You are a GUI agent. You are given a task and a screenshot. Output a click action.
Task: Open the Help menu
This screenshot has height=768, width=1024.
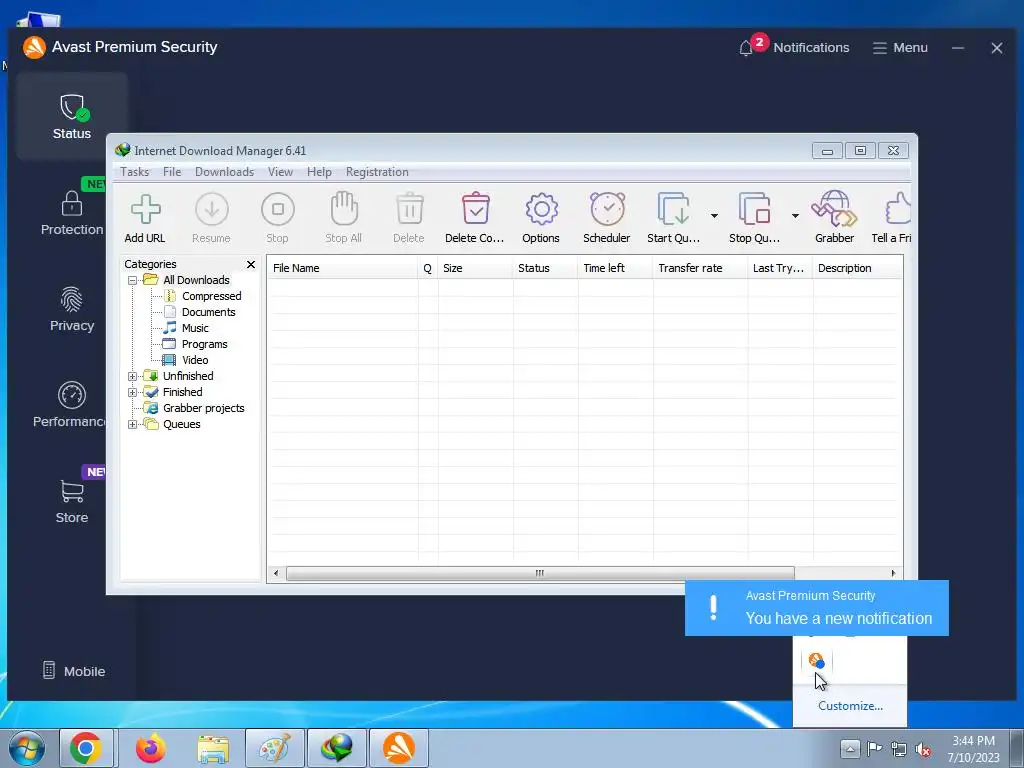pyautogui.click(x=319, y=172)
